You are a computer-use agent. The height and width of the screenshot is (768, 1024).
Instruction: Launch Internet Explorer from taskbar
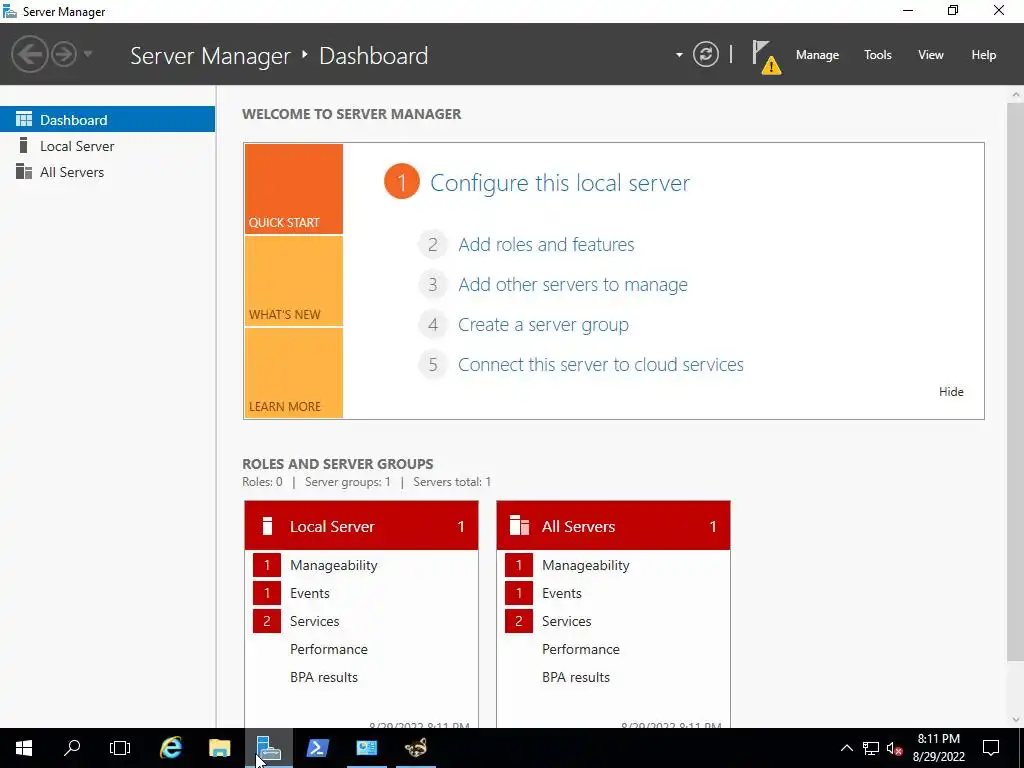(x=171, y=748)
